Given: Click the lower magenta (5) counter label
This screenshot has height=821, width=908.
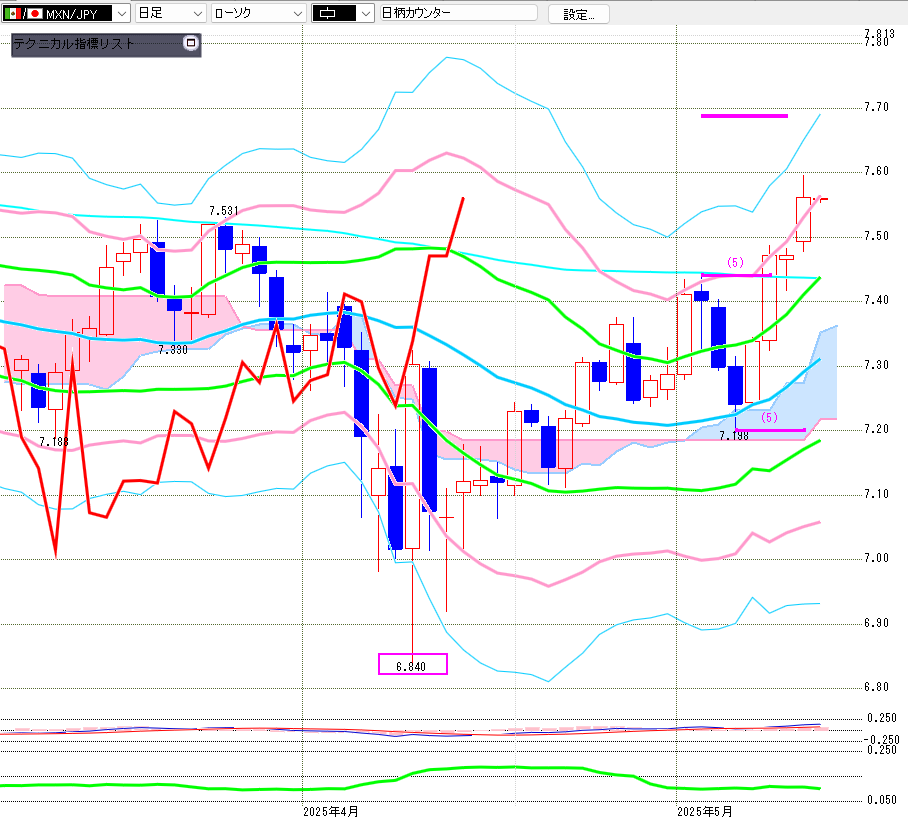Looking at the screenshot, I should [x=769, y=417].
